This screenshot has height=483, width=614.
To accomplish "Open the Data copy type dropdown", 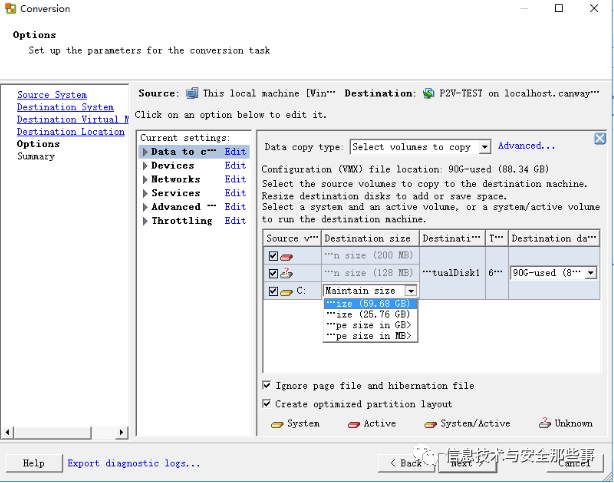I will point(485,147).
